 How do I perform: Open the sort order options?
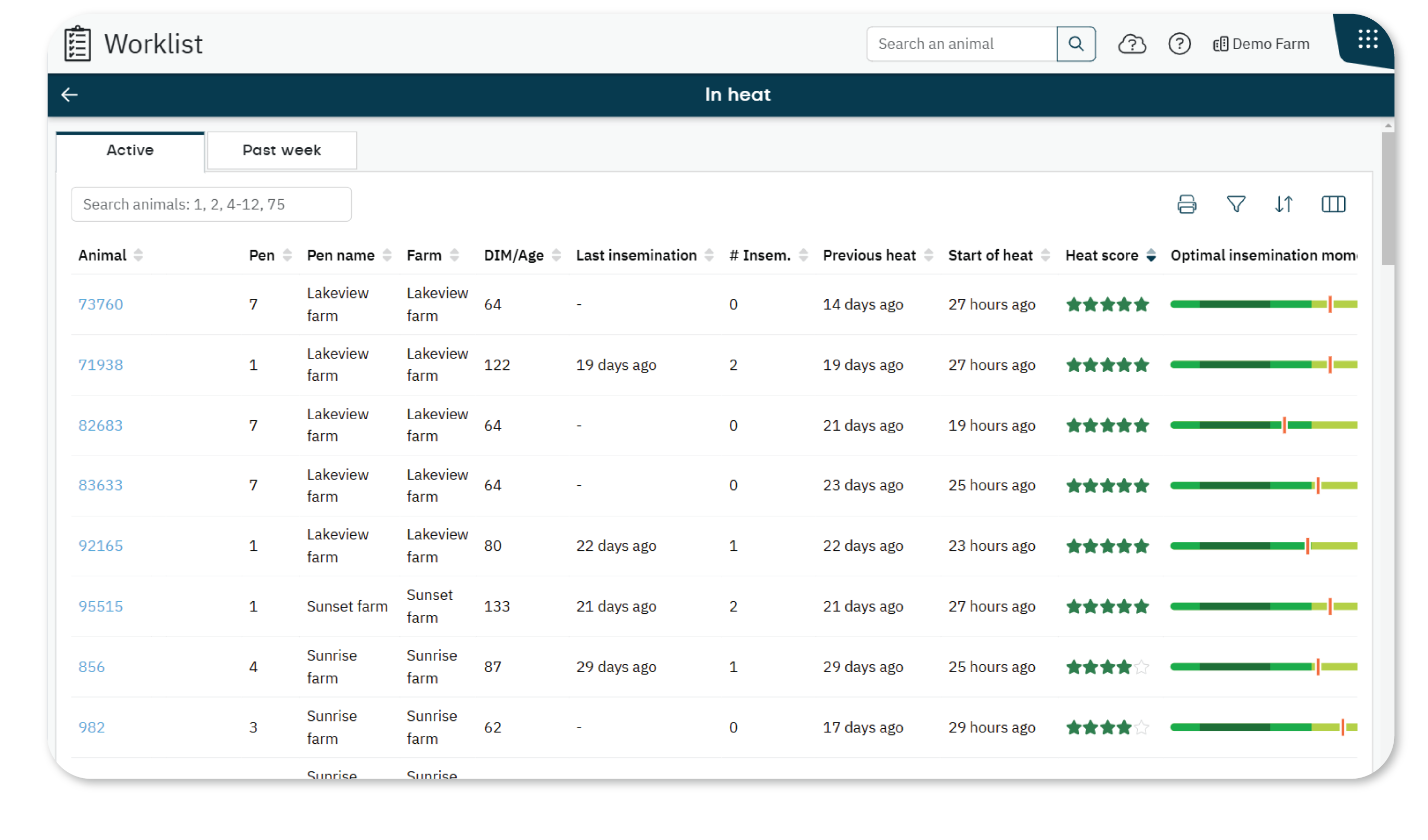click(1284, 204)
